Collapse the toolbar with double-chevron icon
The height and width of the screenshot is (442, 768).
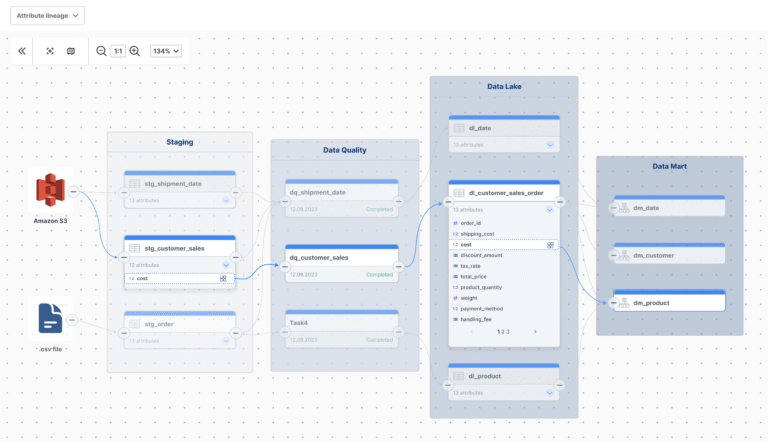(x=22, y=51)
